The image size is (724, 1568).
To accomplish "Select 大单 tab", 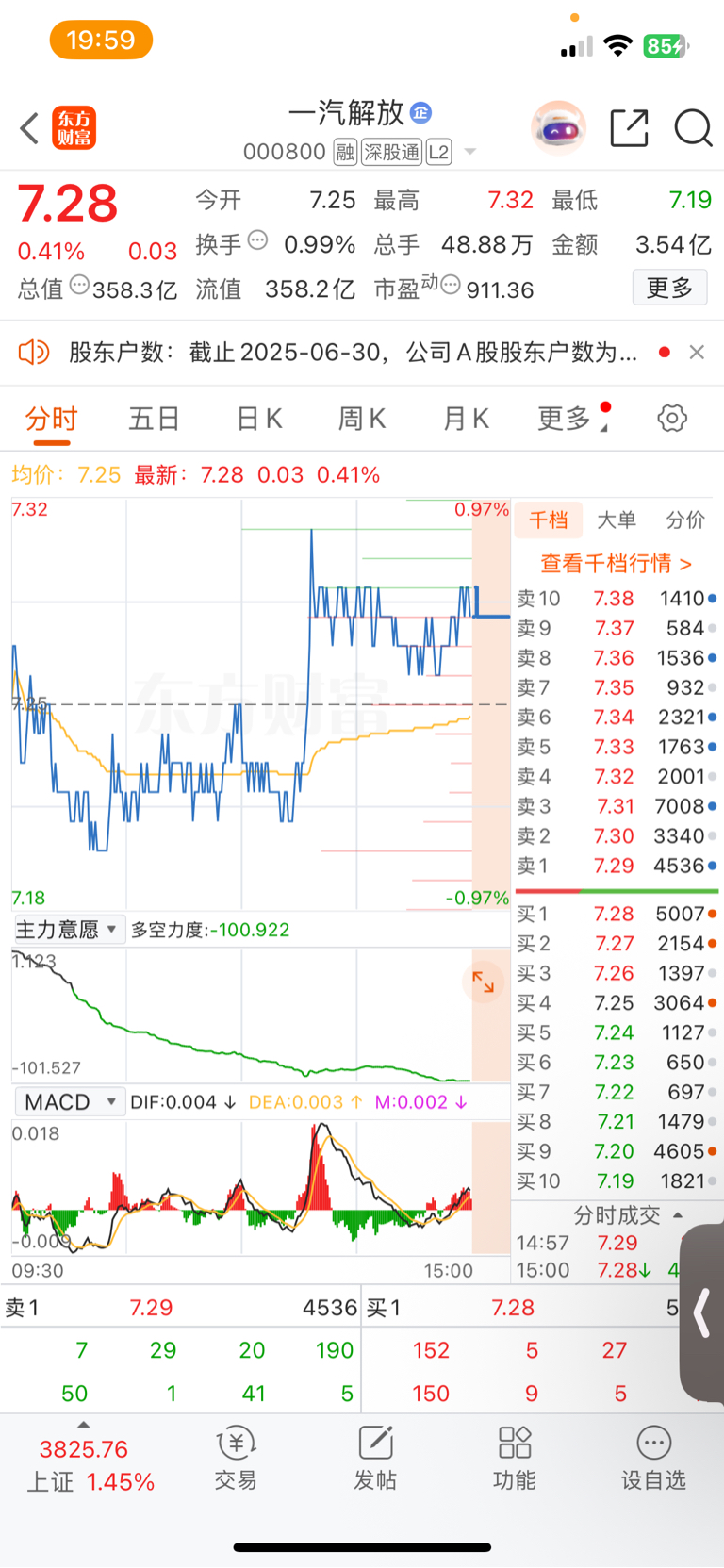I will 617,520.
